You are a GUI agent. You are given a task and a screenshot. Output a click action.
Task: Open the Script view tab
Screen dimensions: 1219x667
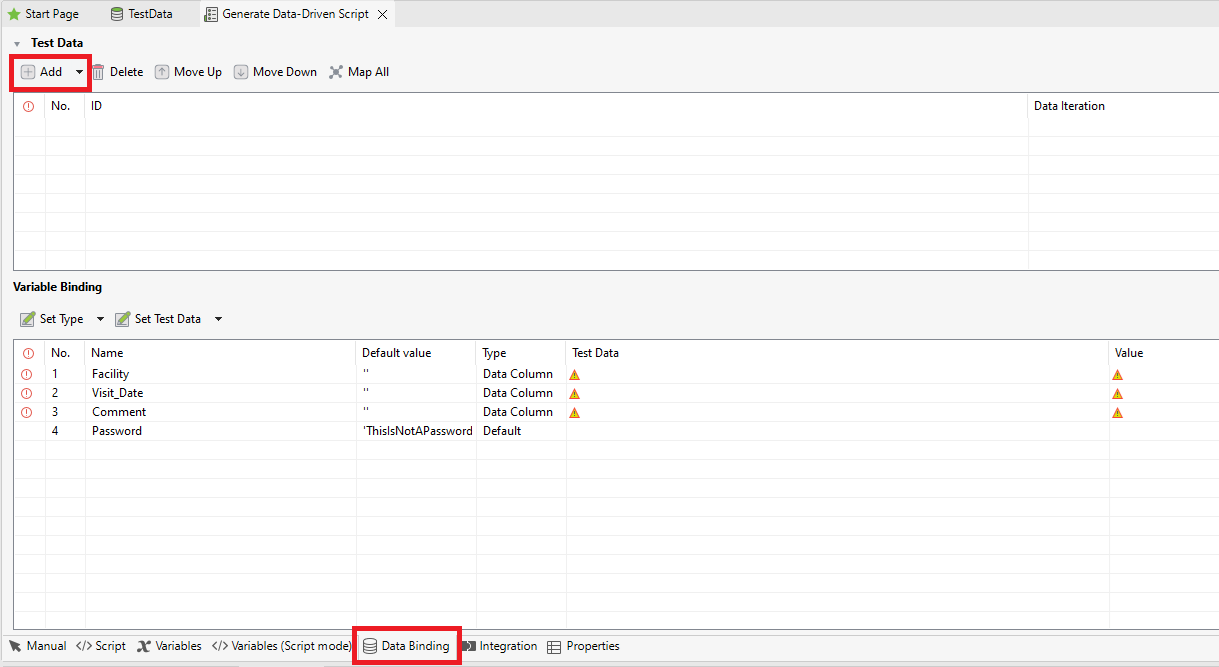(101, 646)
